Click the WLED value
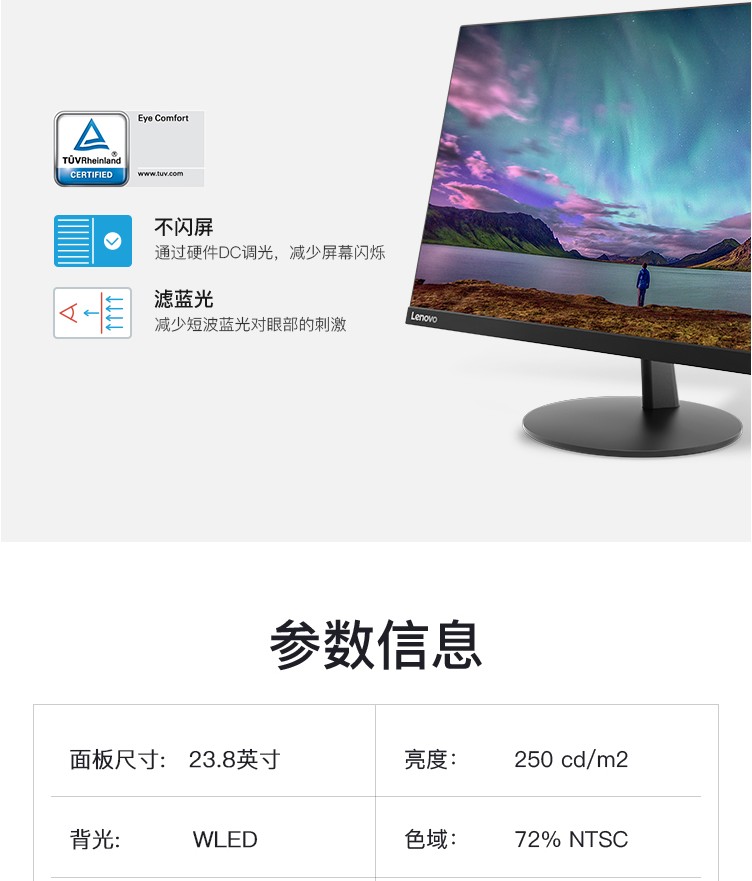Image resolution: width=752 pixels, height=881 pixels. pos(225,839)
